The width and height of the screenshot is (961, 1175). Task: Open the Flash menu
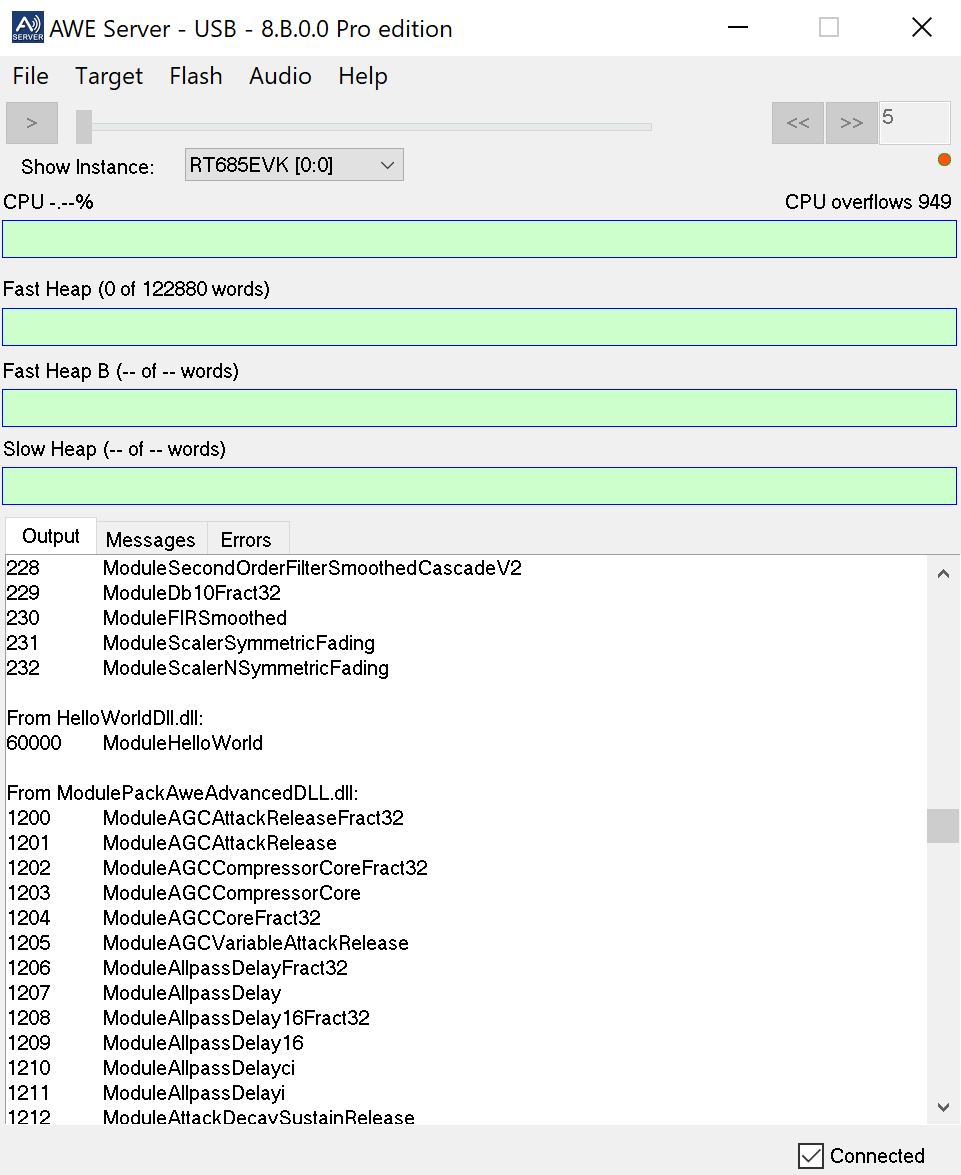click(x=196, y=76)
